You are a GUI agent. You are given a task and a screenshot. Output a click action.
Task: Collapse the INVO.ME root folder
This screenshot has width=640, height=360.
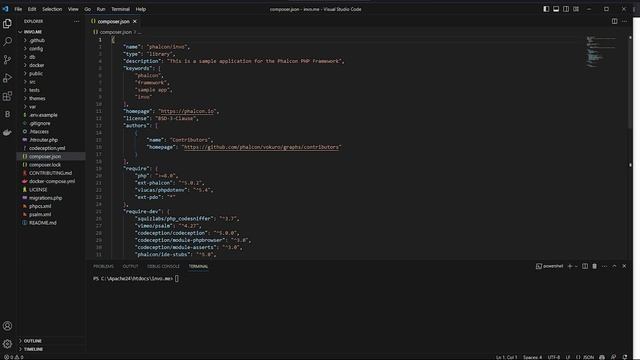pos(33,32)
